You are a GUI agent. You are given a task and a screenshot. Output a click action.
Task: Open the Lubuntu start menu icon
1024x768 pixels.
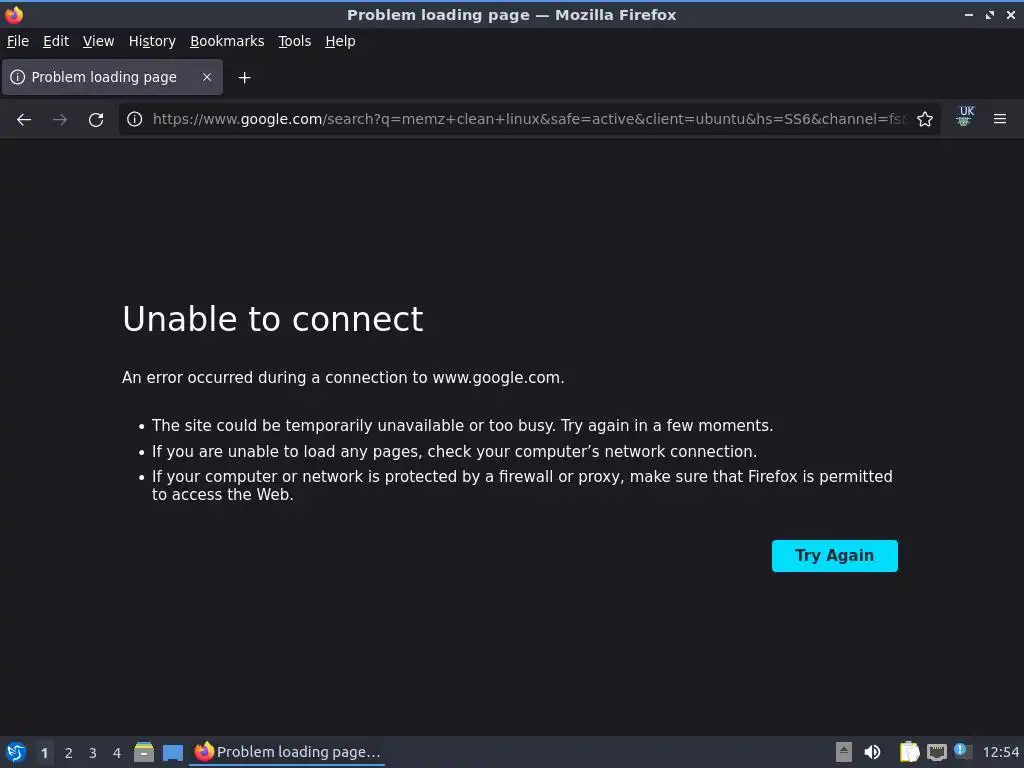point(16,752)
